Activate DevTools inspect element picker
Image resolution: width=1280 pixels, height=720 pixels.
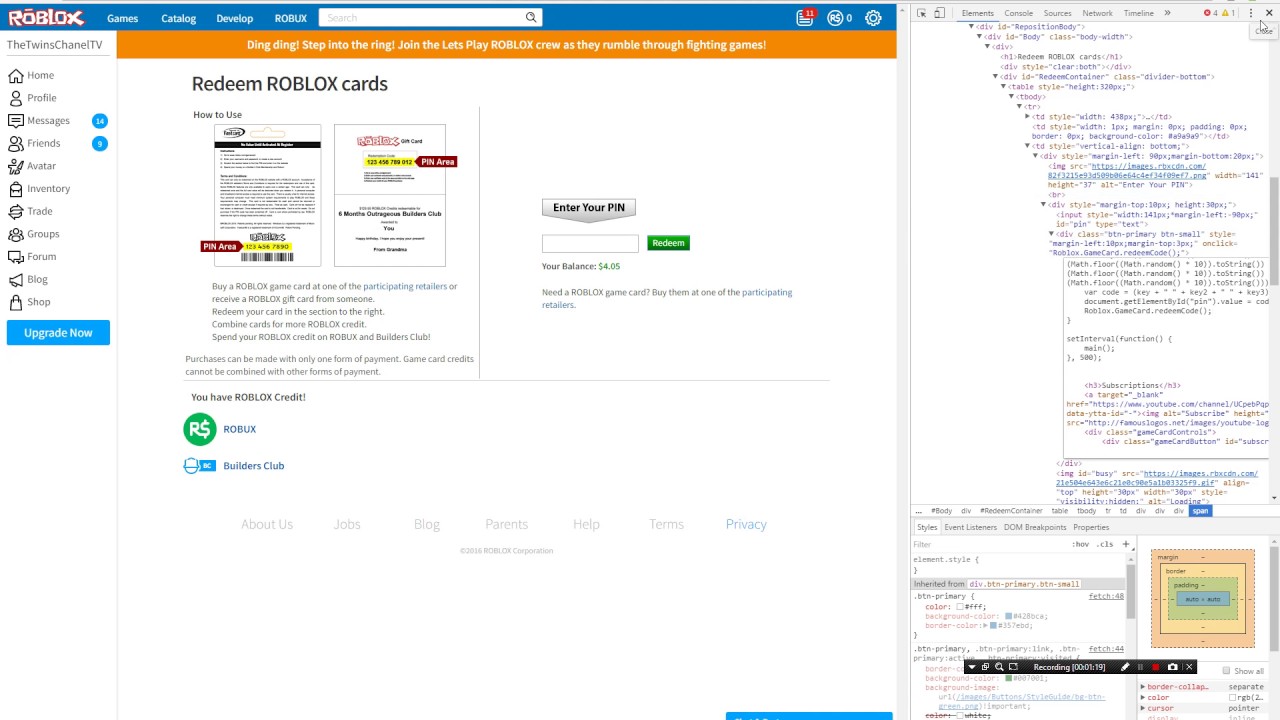922,13
